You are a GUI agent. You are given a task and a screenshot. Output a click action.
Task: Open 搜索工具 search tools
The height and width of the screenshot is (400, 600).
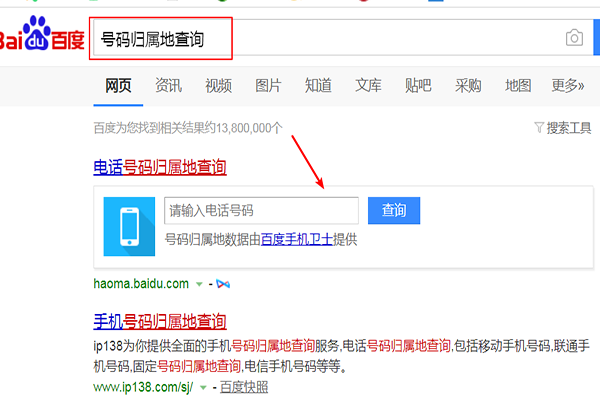pos(569,128)
